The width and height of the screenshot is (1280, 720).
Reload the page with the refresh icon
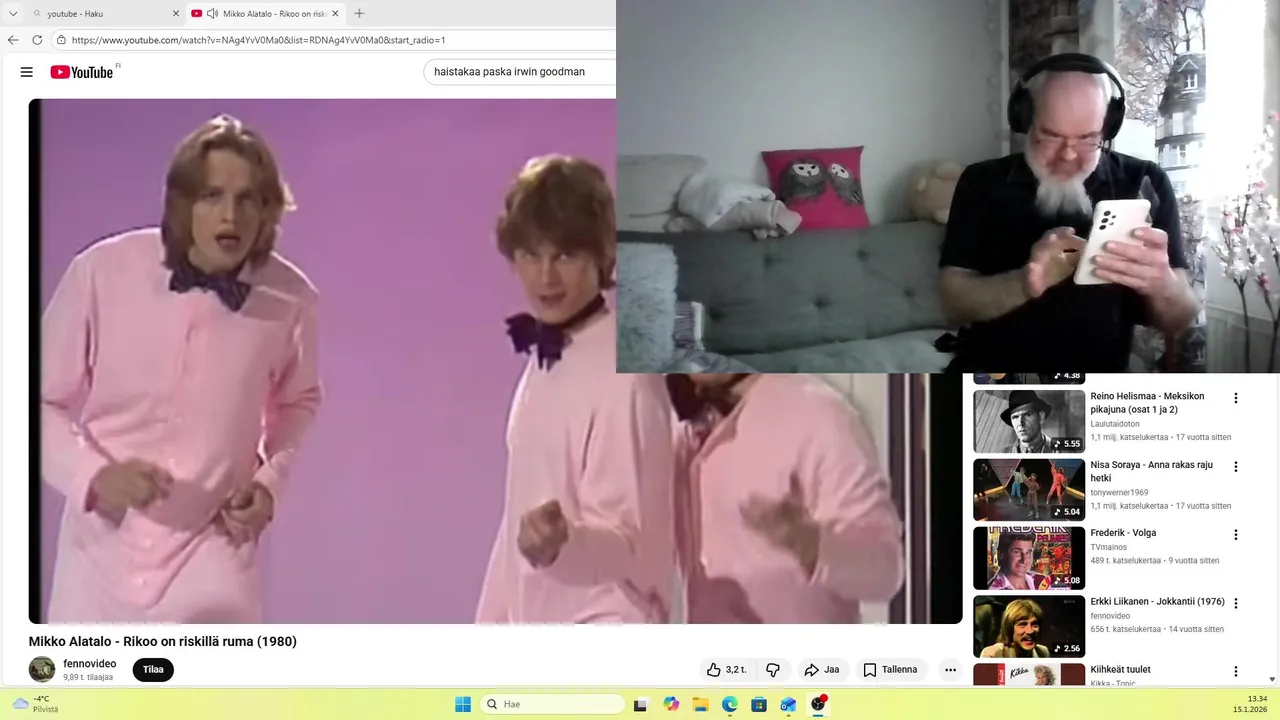pyautogui.click(x=37, y=40)
